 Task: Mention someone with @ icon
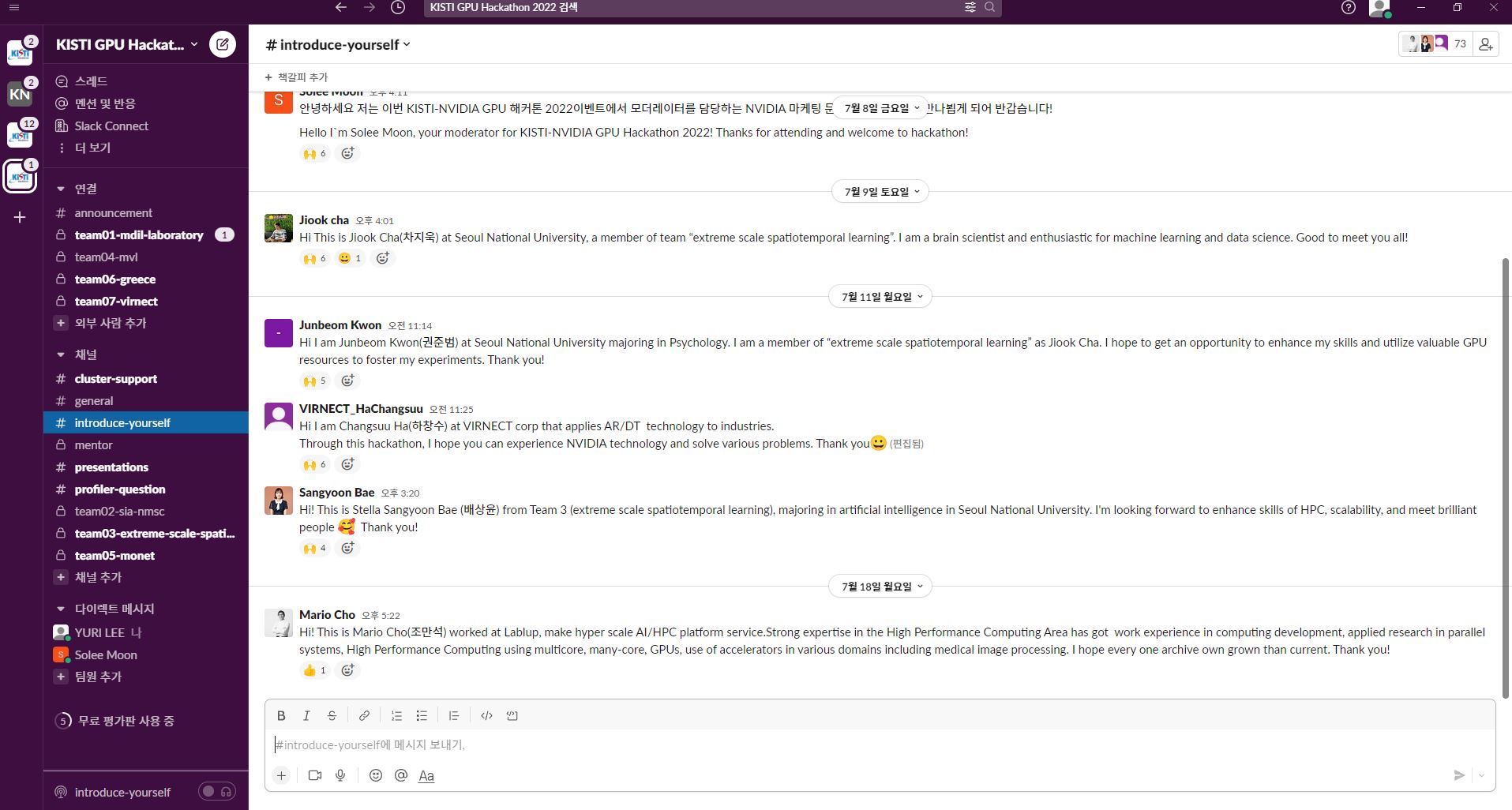pyautogui.click(x=401, y=775)
